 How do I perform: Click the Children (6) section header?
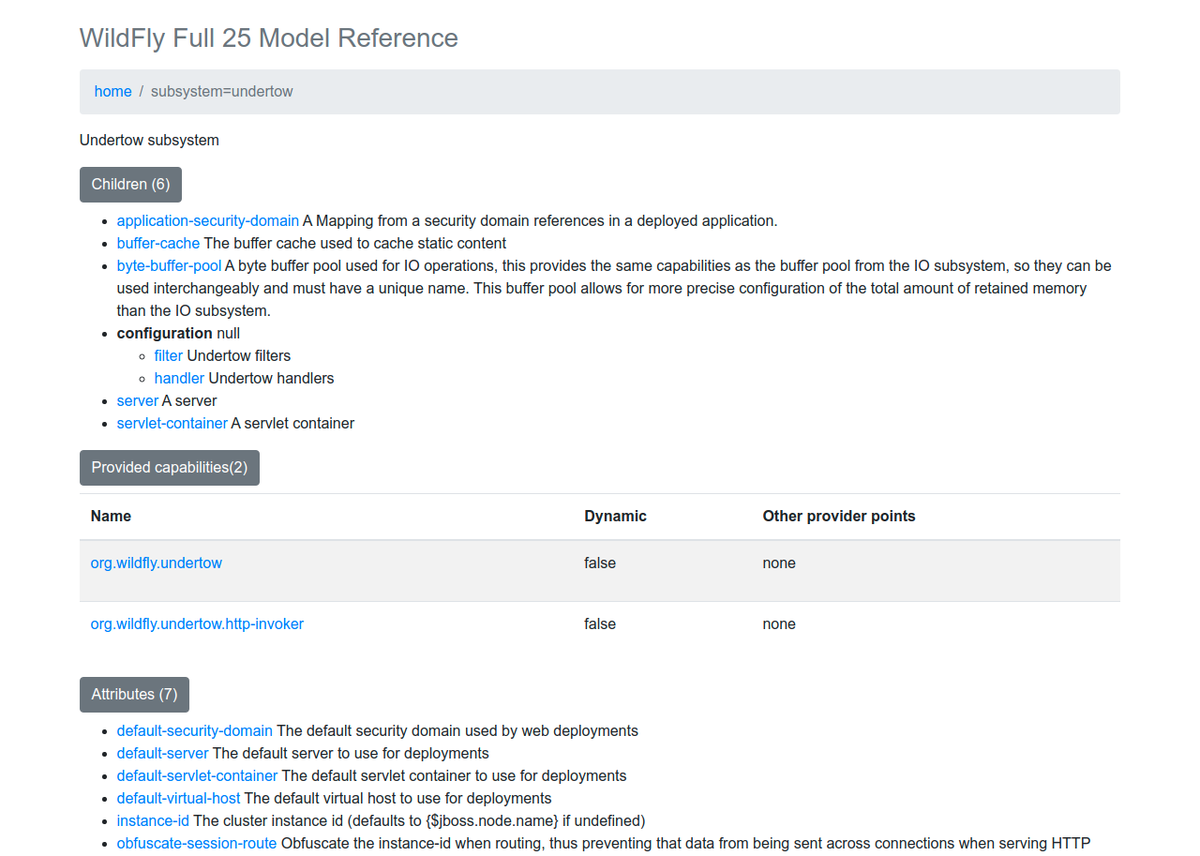[130, 184]
